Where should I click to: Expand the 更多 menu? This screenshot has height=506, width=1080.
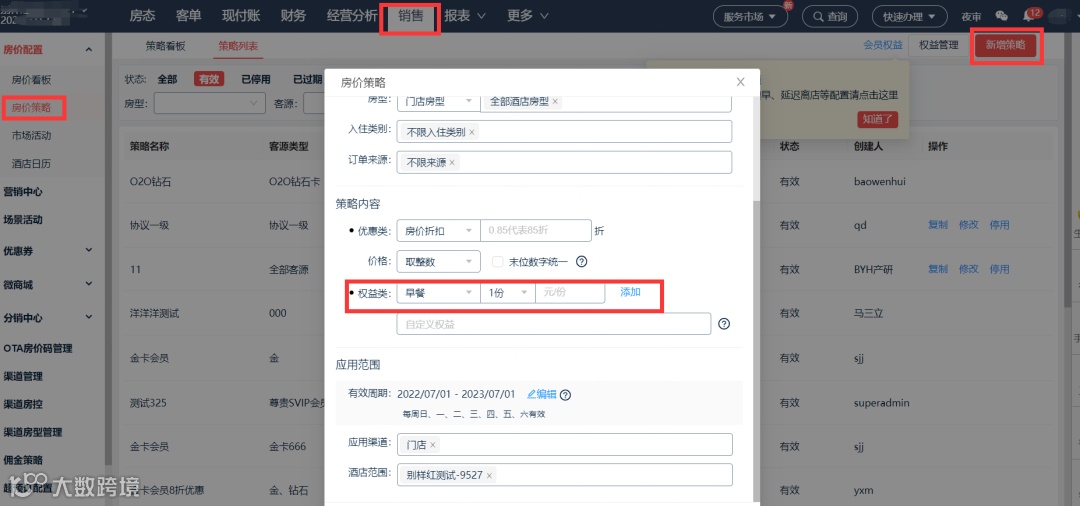pos(528,15)
